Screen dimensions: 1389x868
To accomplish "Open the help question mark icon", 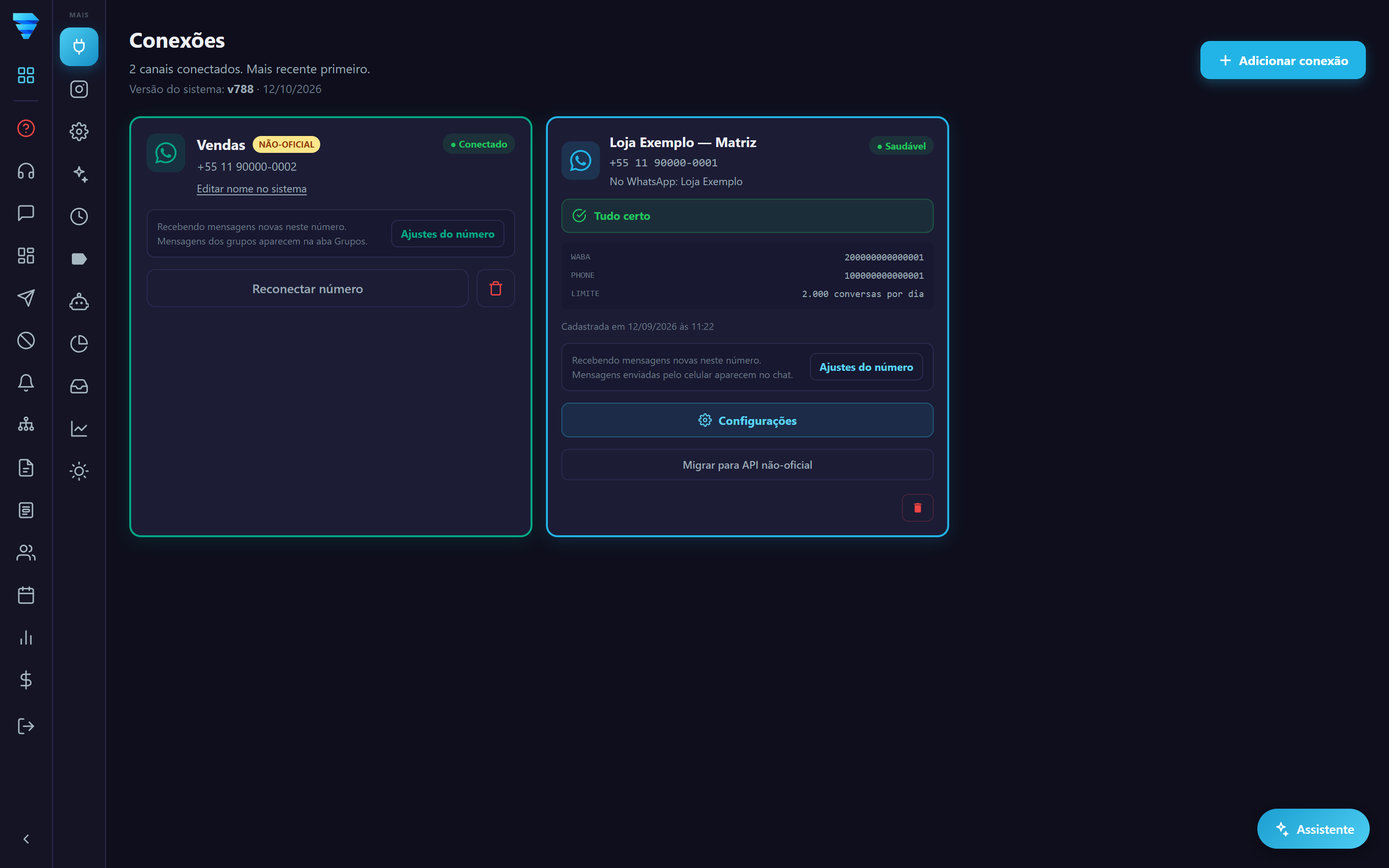I will click(26, 128).
